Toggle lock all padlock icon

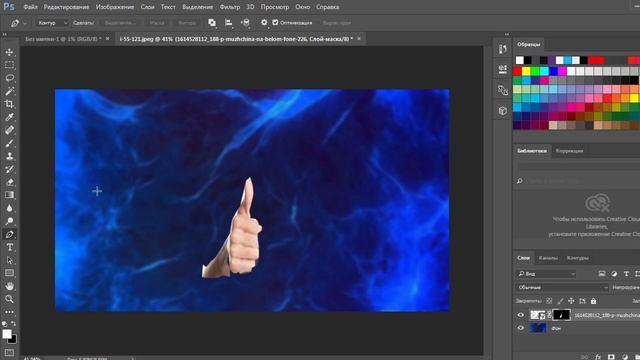[x=593, y=301]
